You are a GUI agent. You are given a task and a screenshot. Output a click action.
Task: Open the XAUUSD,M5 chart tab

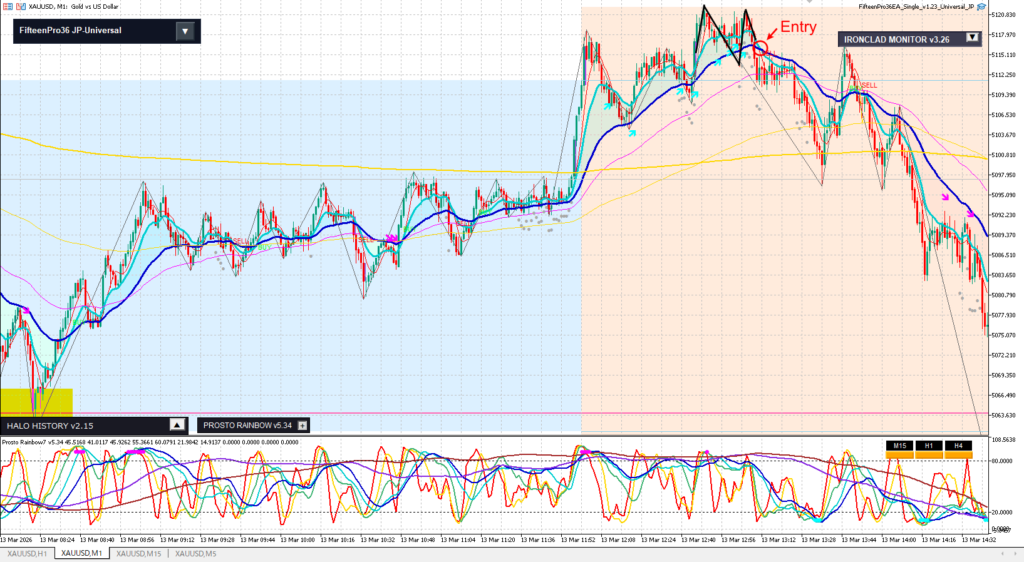[194, 553]
